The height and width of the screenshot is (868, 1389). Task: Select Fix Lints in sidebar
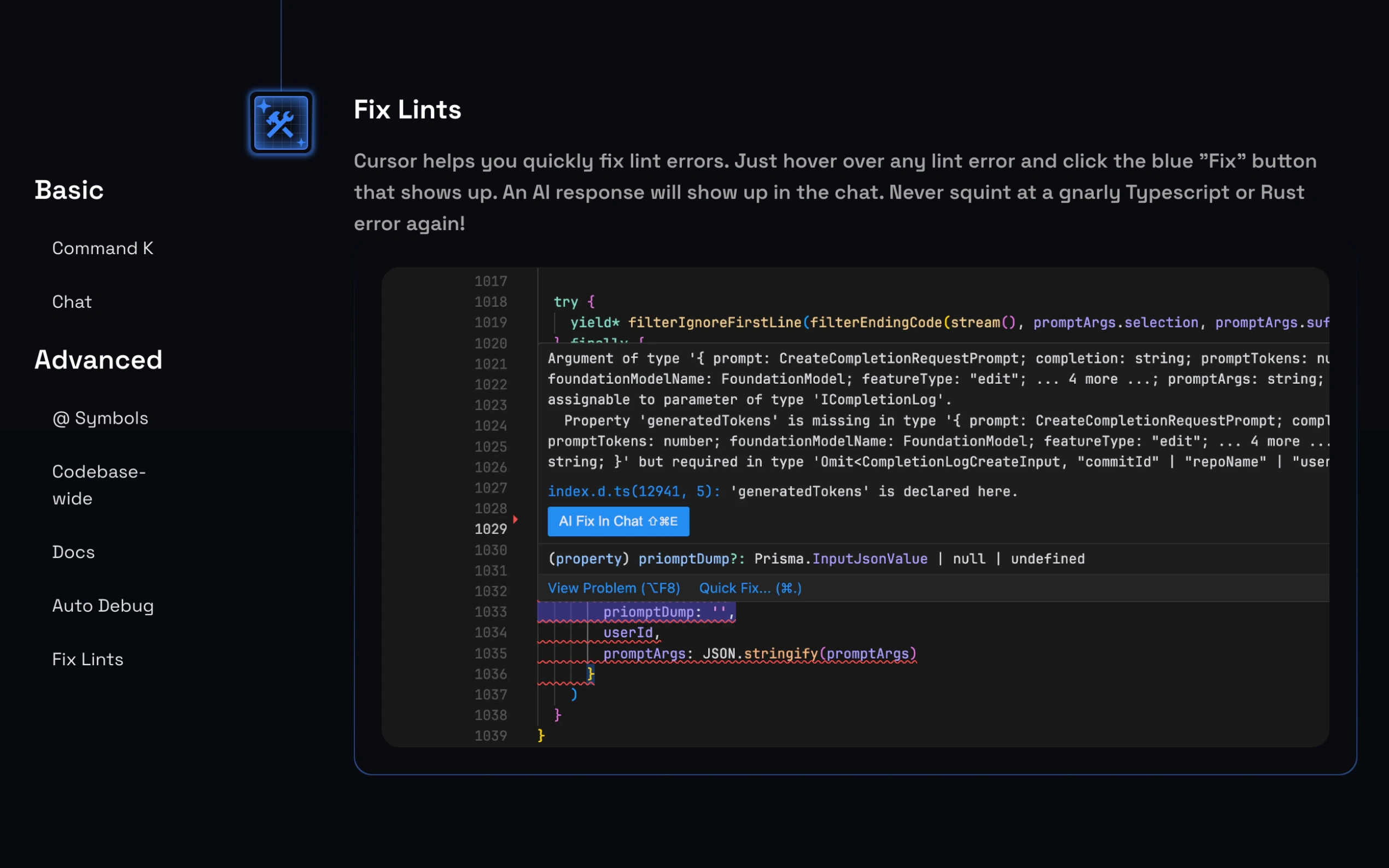coord(88,659)
